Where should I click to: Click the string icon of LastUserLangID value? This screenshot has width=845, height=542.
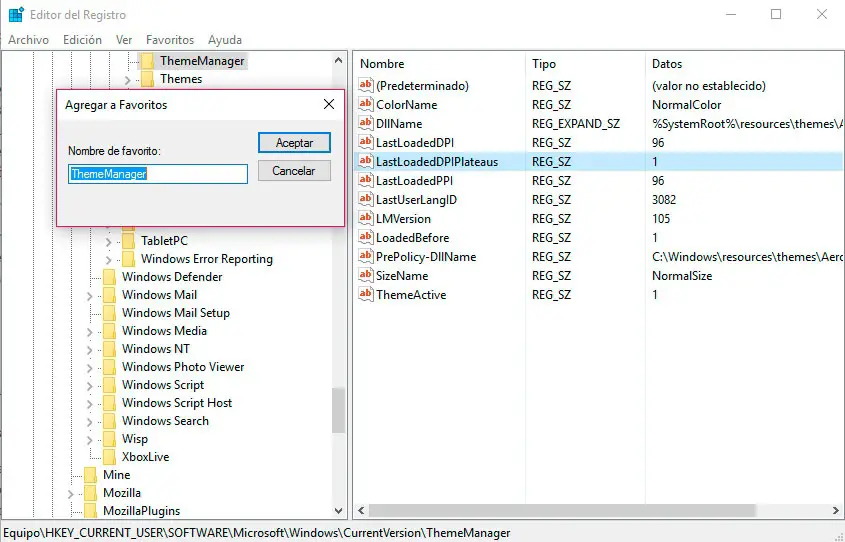366,199
